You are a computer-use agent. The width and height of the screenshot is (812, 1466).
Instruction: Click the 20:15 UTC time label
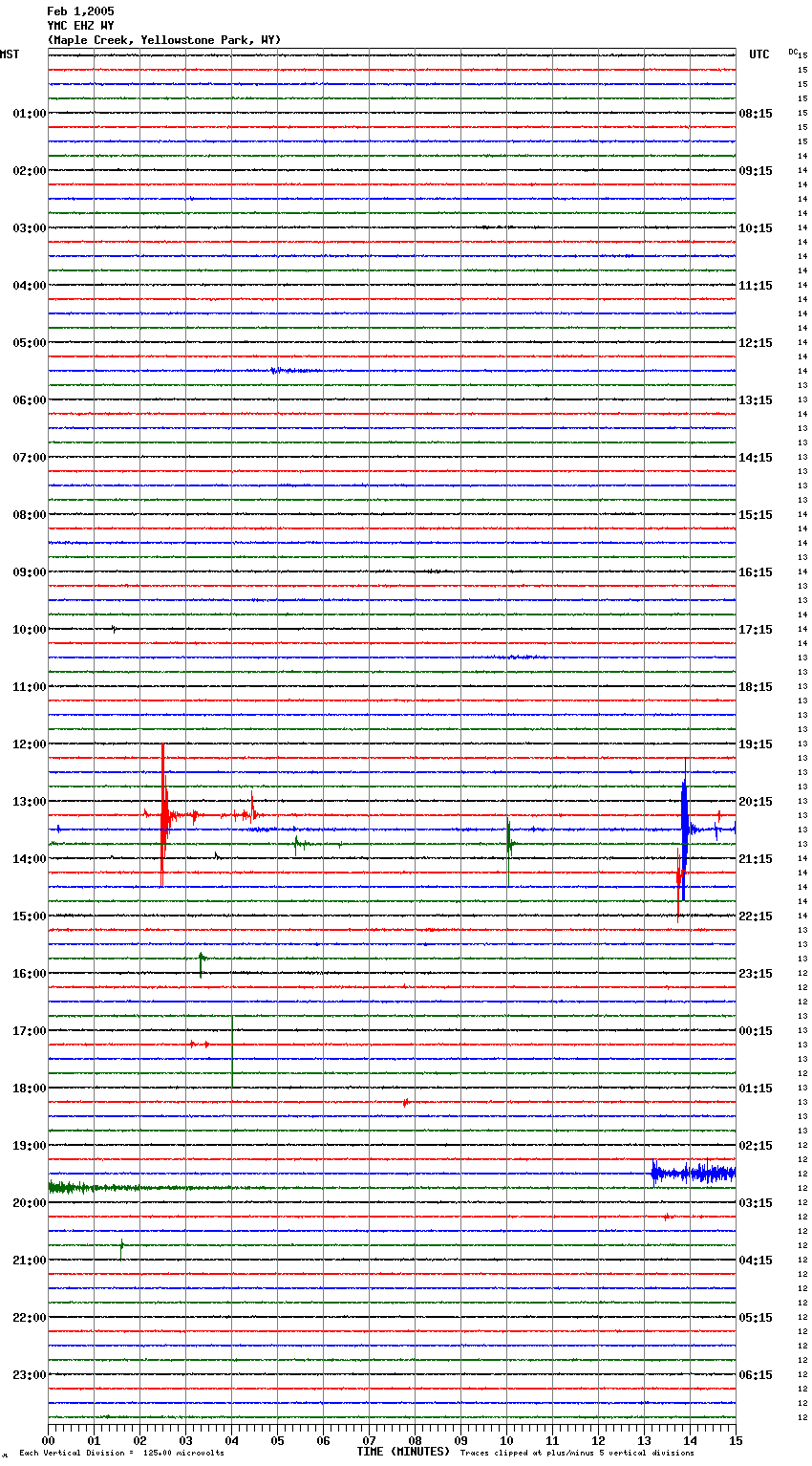click(x=756, y=802)
